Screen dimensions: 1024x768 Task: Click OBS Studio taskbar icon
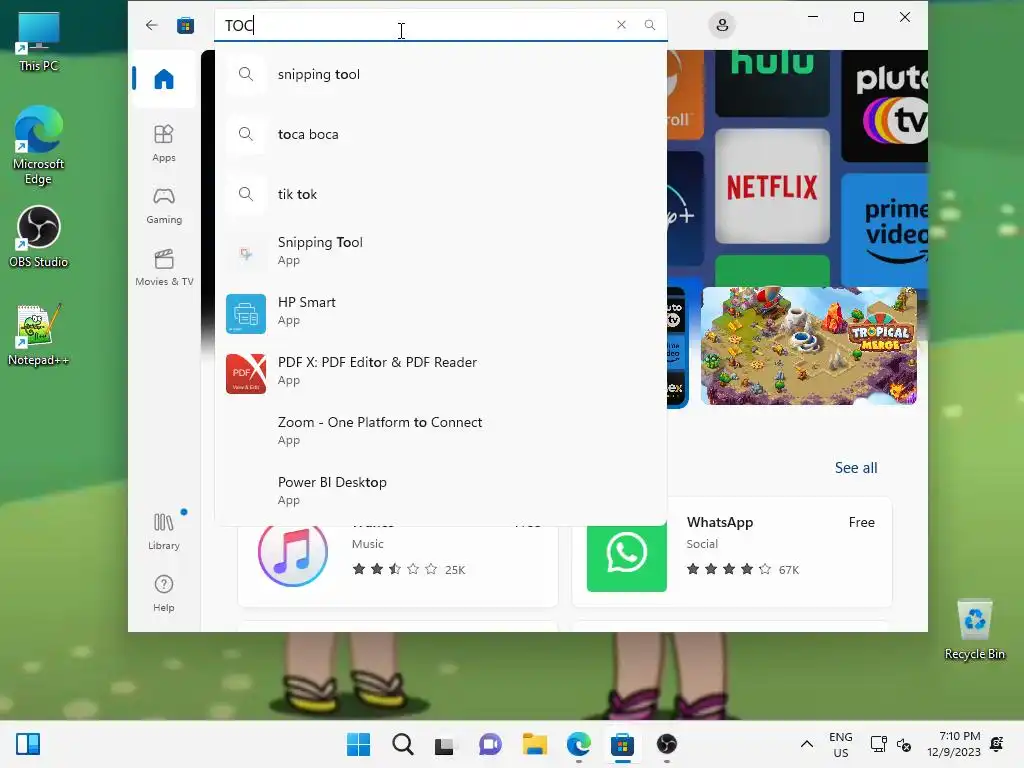666,744
